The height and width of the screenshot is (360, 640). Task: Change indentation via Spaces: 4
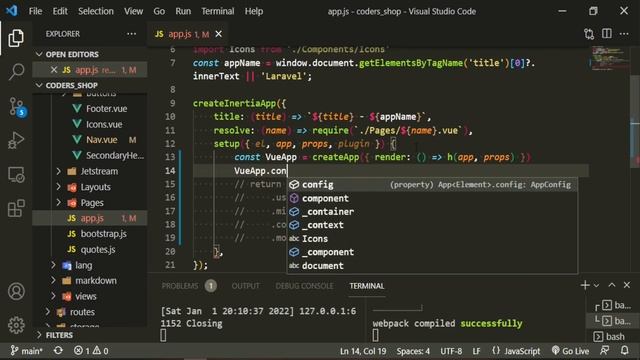click(x=413, y=351)
